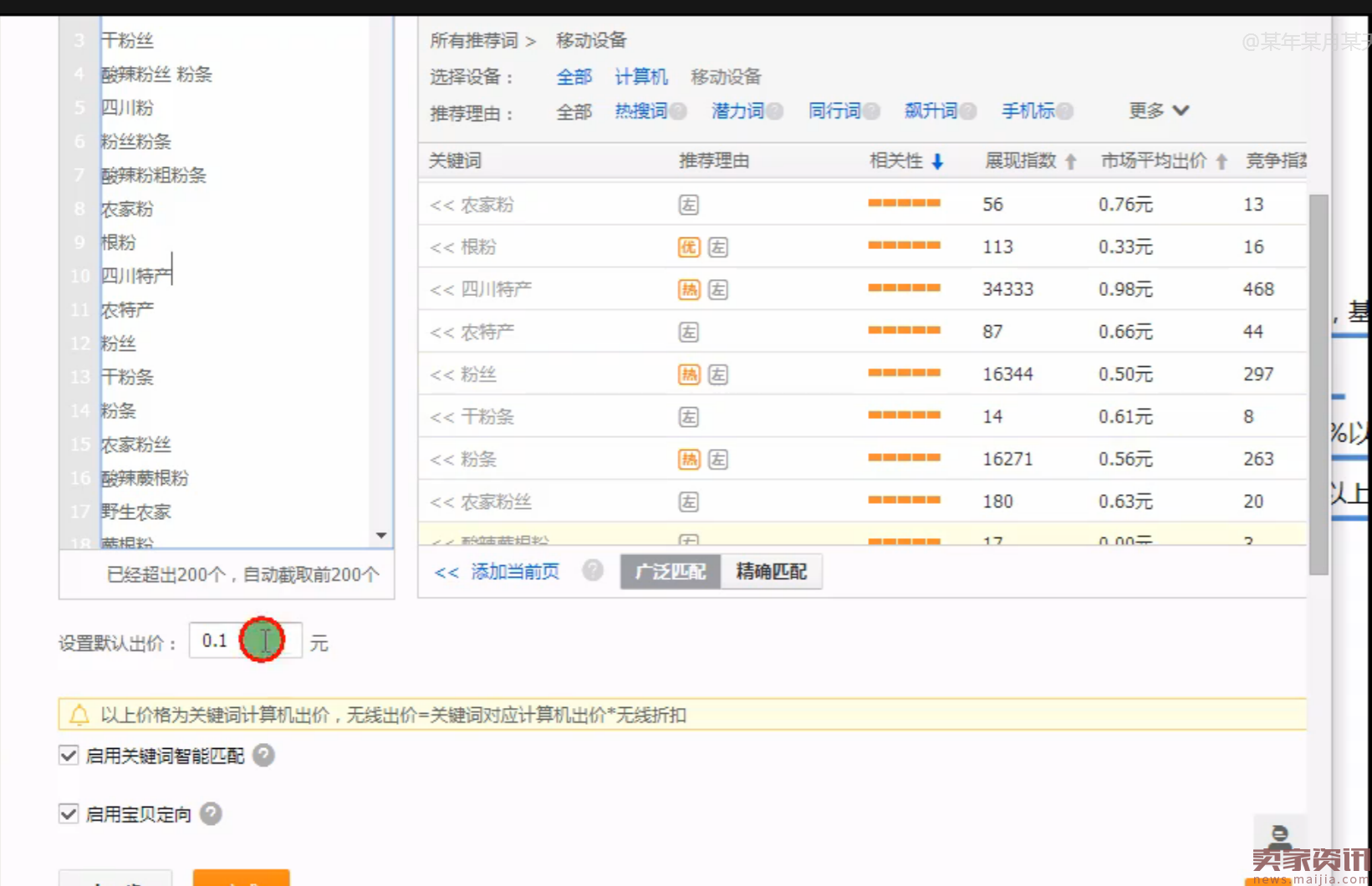Click the 热 badge in 粉丝 row
The height and width of the screenshot is (886, 1372).
coord(688,374)
